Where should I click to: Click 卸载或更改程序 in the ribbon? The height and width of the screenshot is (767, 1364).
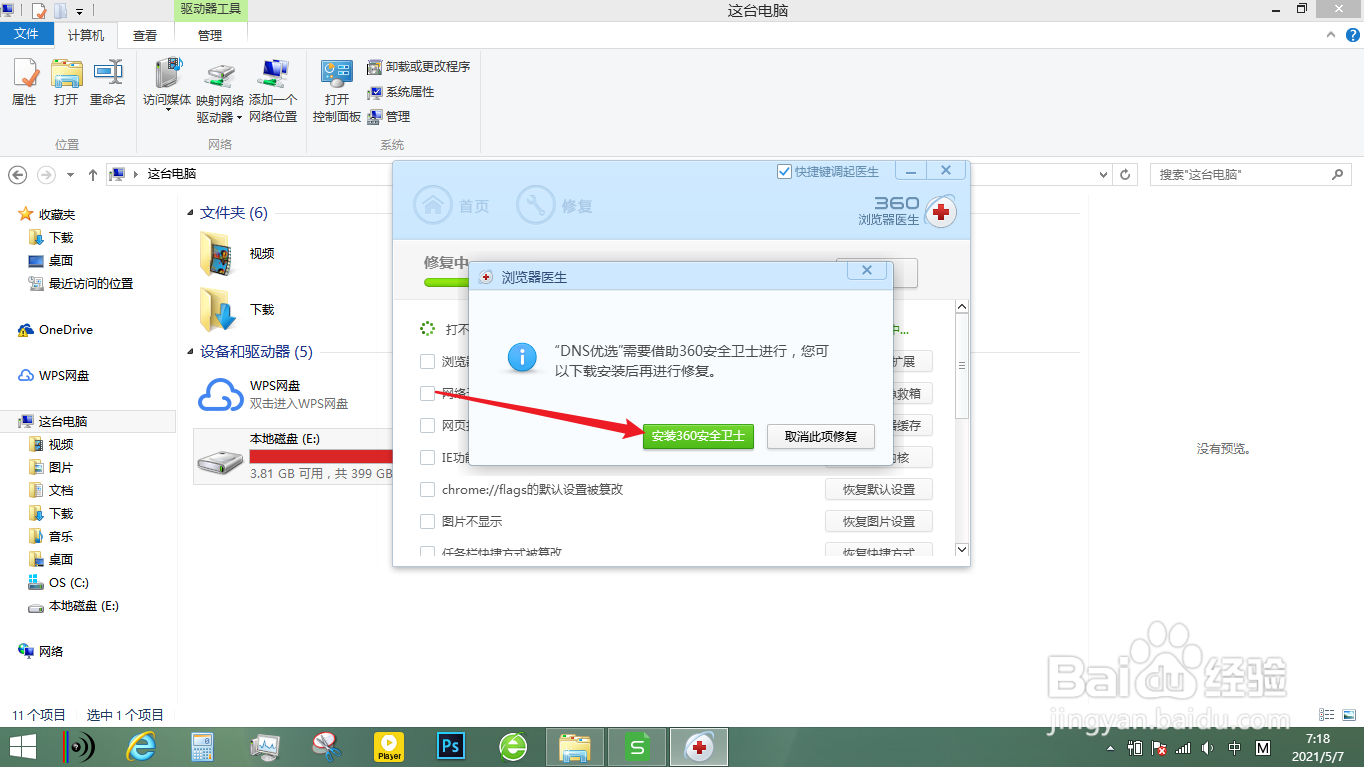click(x=418, y=66)
